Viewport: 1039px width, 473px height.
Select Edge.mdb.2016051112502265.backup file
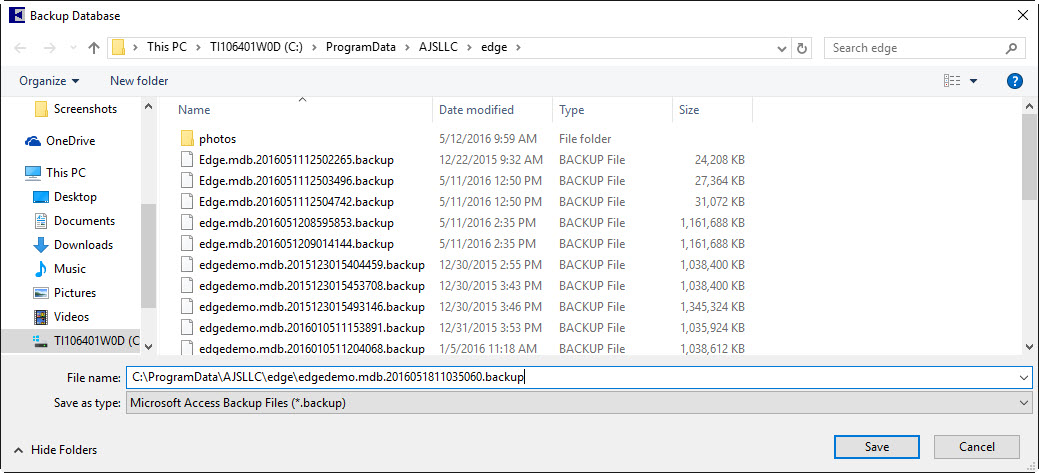click(296, 159)
